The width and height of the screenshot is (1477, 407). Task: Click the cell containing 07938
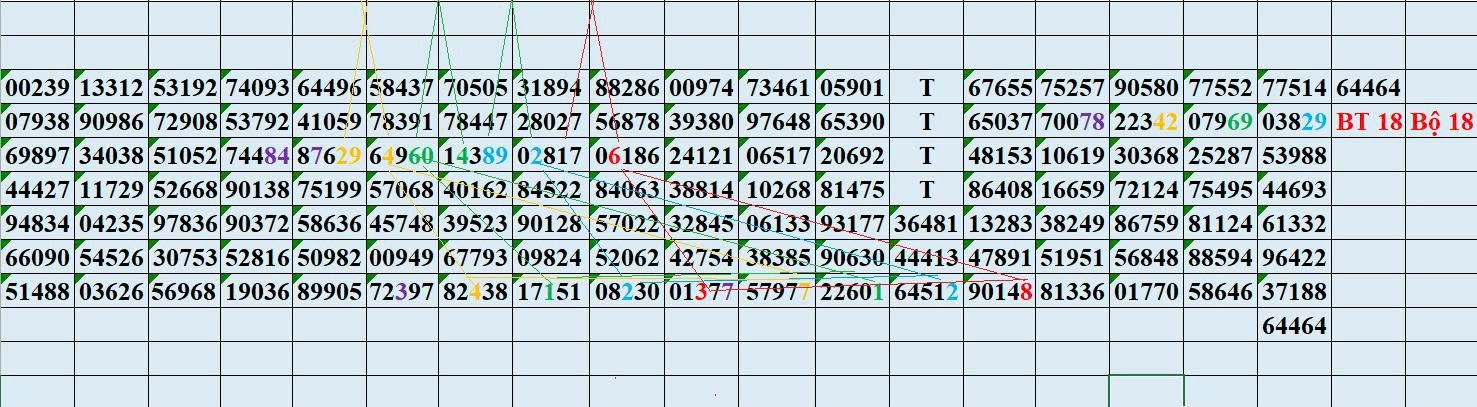37,122
